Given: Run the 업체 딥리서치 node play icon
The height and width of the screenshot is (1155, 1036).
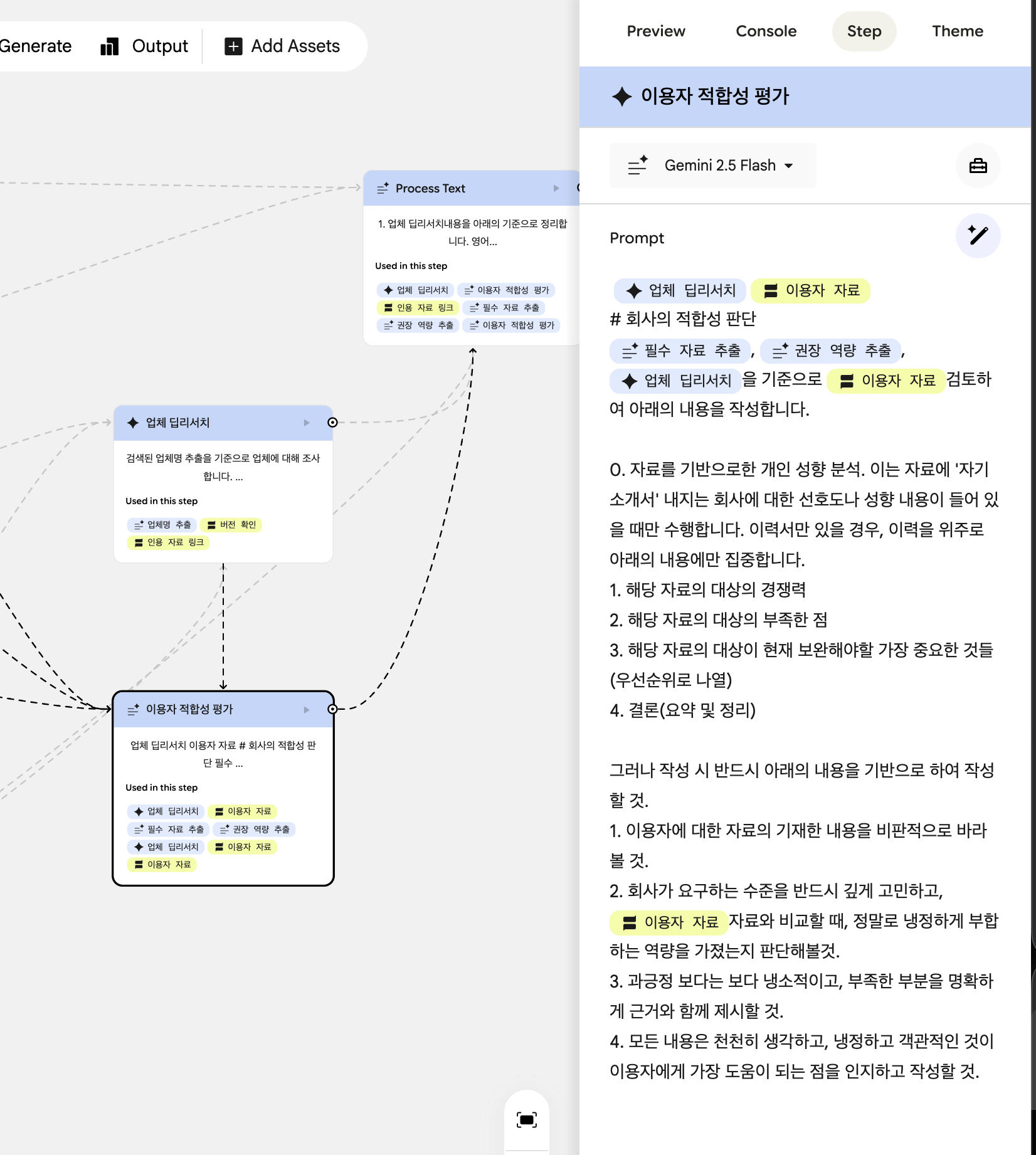Looking at the screenshot, I should 306,423.
